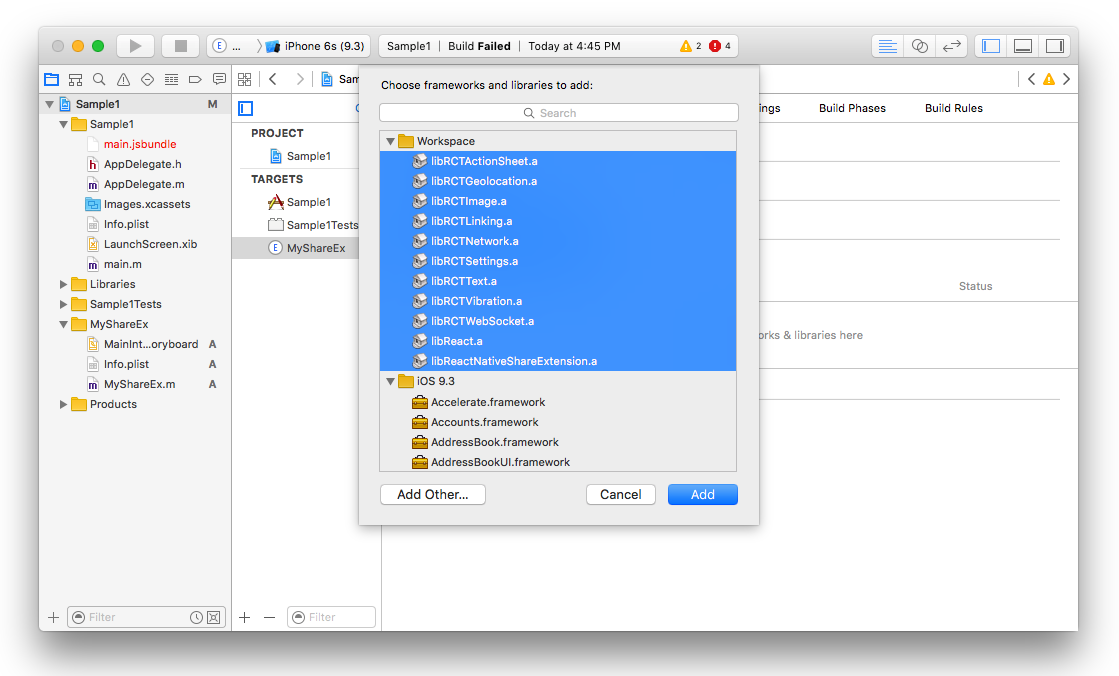This screenshot has width=1119, height=676.
Task: Show the Project navigator
Action: click(51, 79)
